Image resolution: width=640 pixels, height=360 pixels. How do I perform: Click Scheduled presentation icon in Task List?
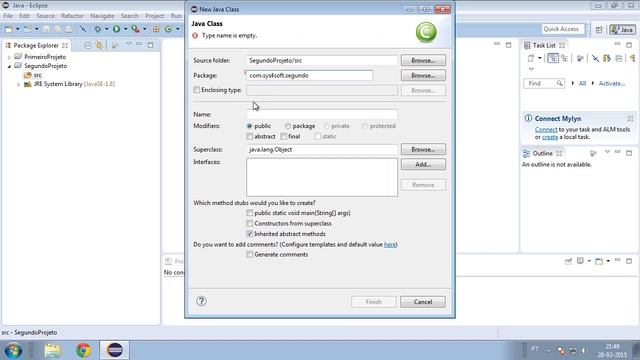[x=565, y=58]
